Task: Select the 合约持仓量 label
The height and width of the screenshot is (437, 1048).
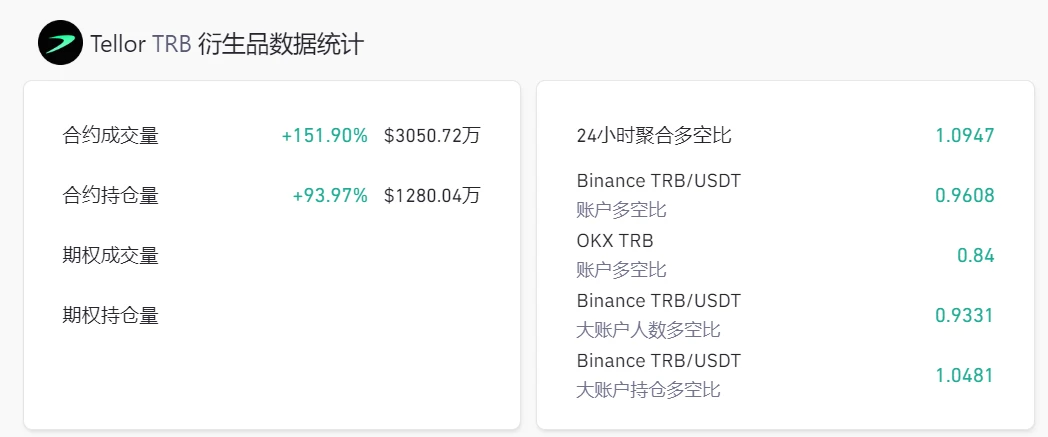Action: pyautogui.click(x=110, y=195)
